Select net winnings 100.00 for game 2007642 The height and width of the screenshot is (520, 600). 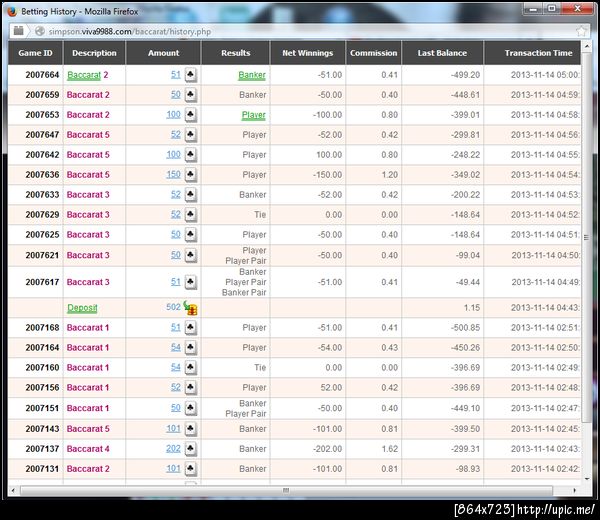point(329,155)
